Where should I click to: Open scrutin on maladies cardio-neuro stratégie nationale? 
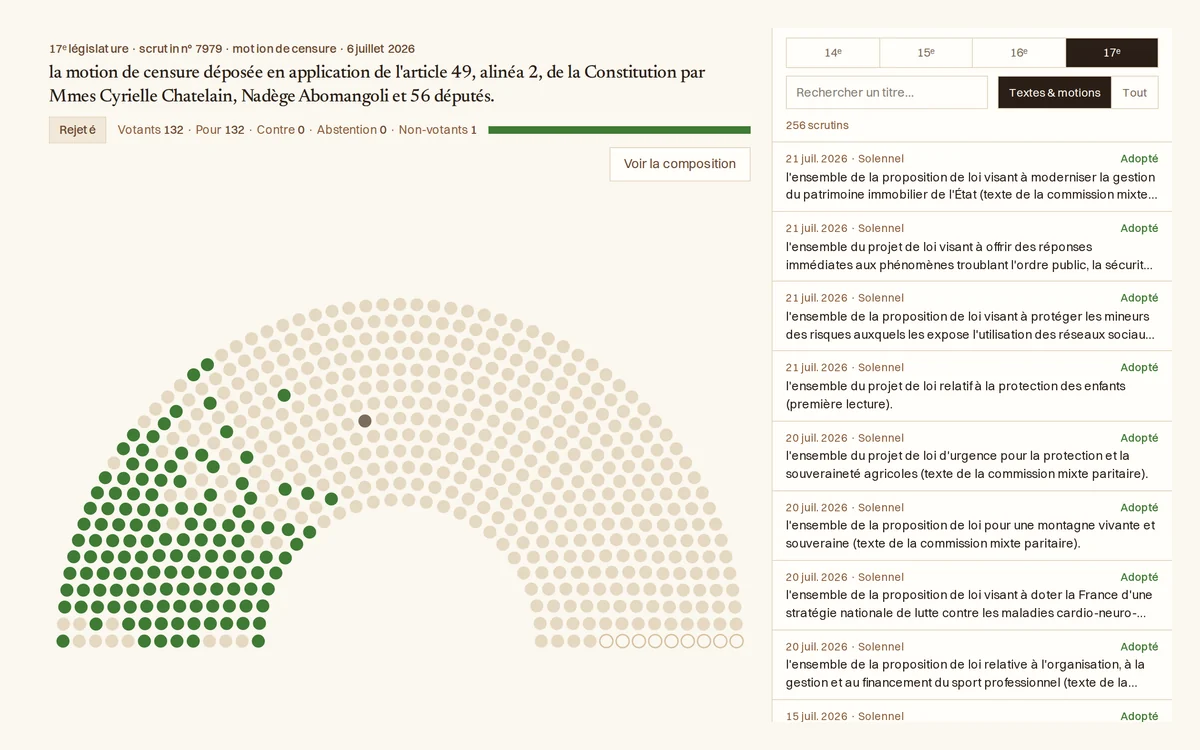[x=972, y=595]
